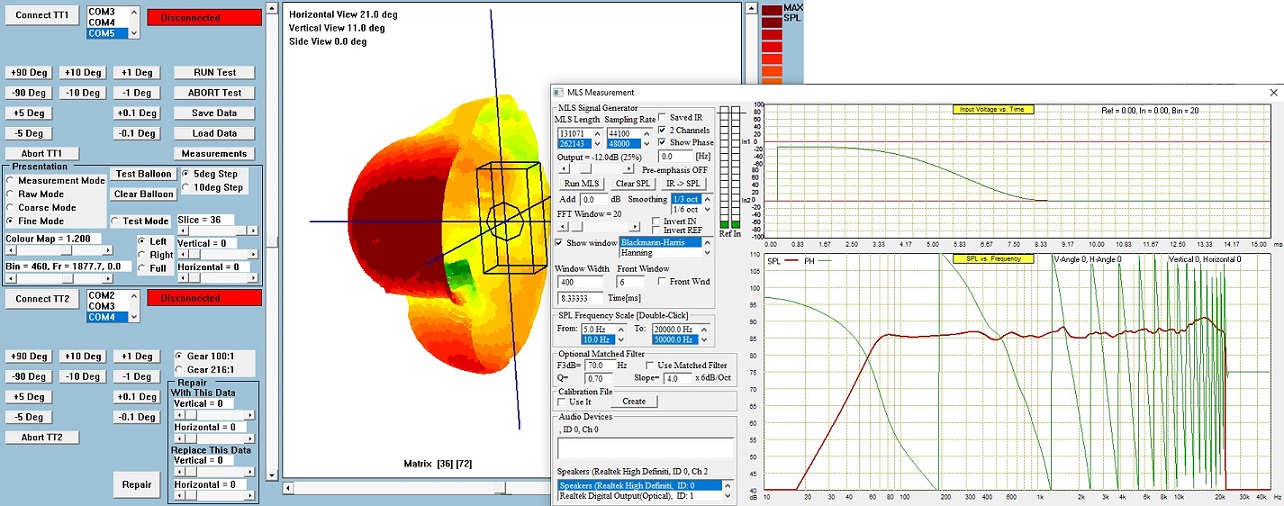Click the Clear SPL button
The image size is (1284, 506).
click(632, 184)
